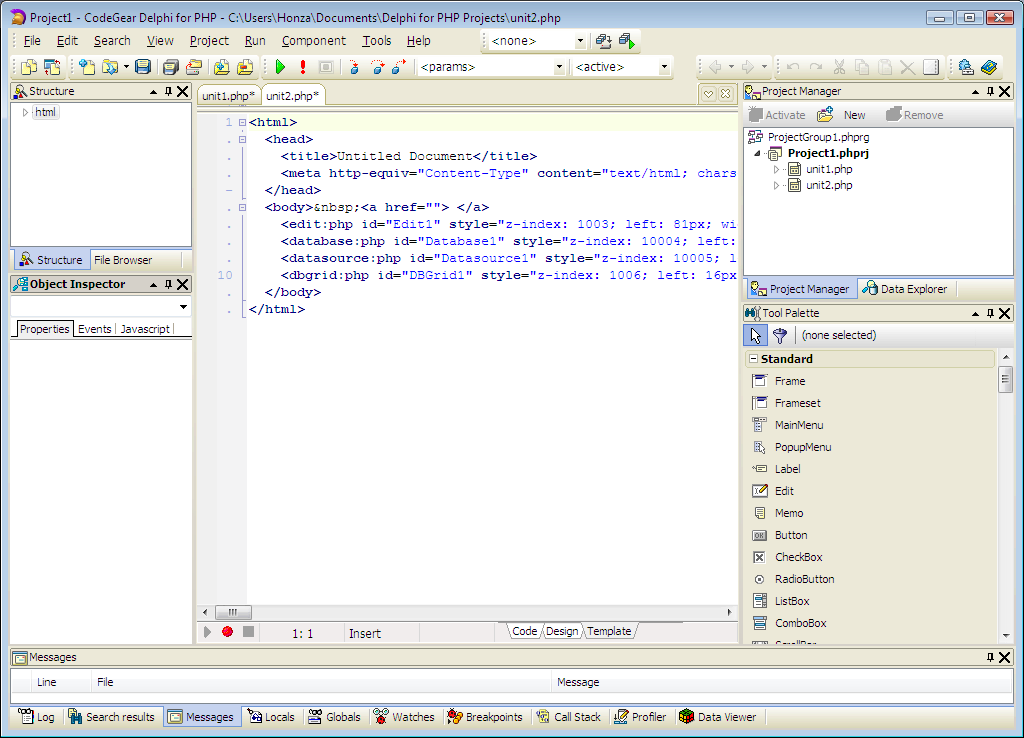Click the play macro triangle in editor status bar
The image size is (1024, 738).
click(x=208, y=632)
